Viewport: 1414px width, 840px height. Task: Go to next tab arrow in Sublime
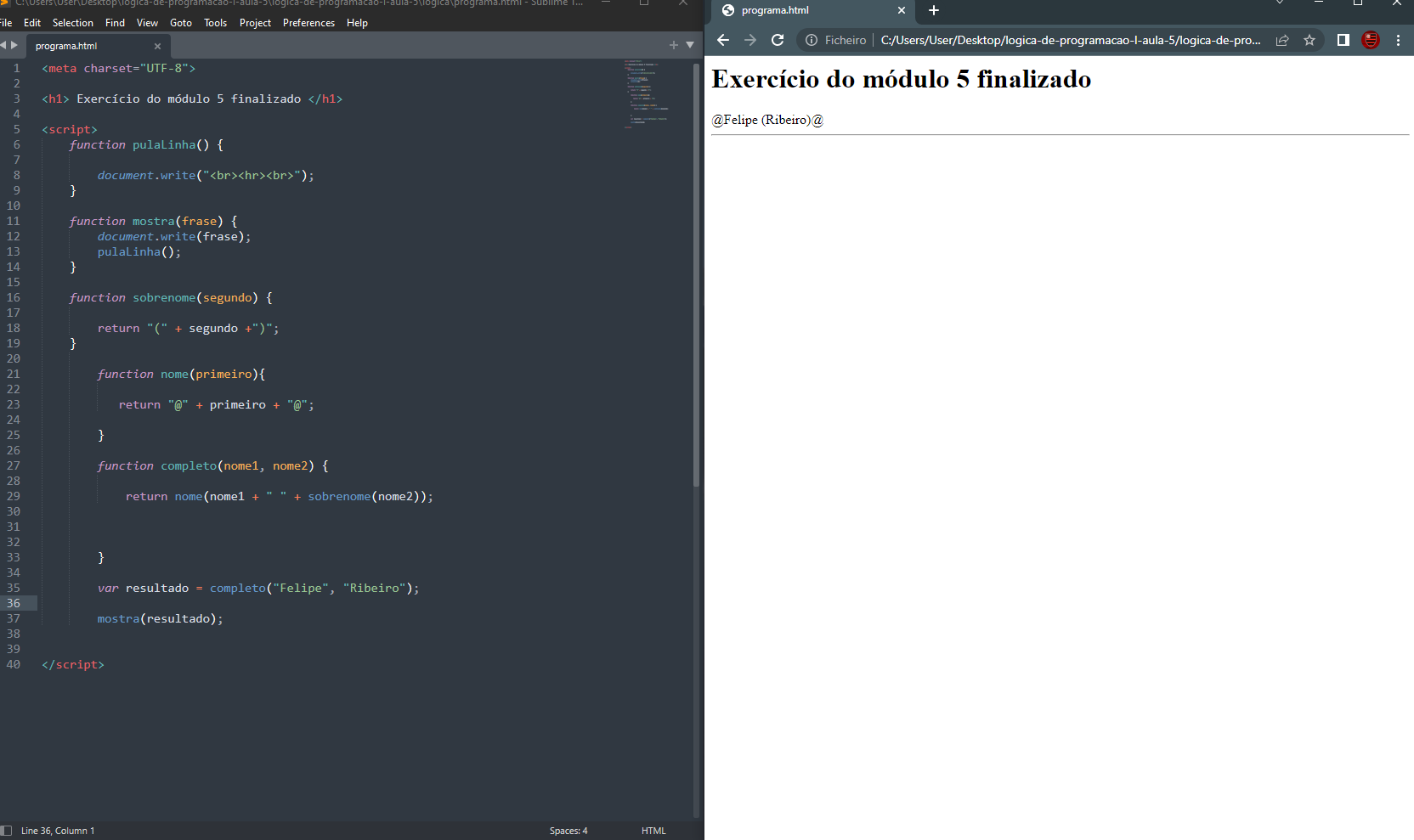[14, 45]
